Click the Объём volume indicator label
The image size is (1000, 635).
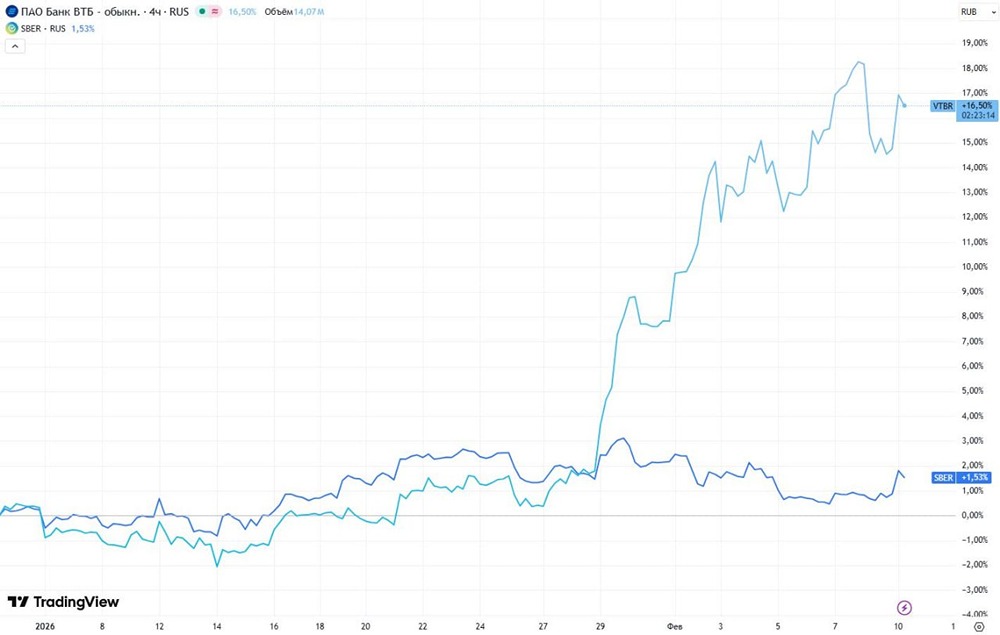pyautogui.click(x=278, y=11)
